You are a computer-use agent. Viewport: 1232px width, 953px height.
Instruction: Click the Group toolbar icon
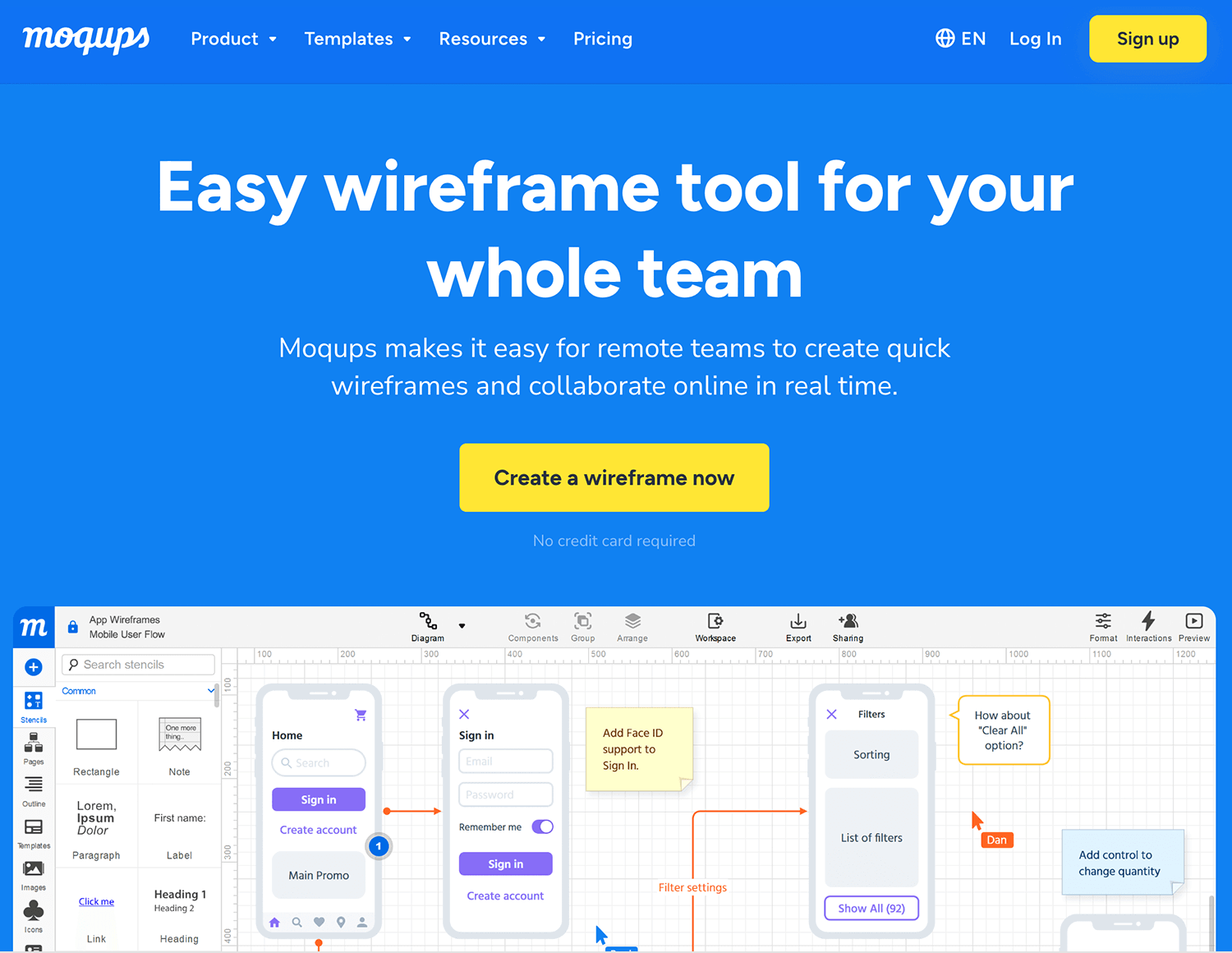[583, 627]
